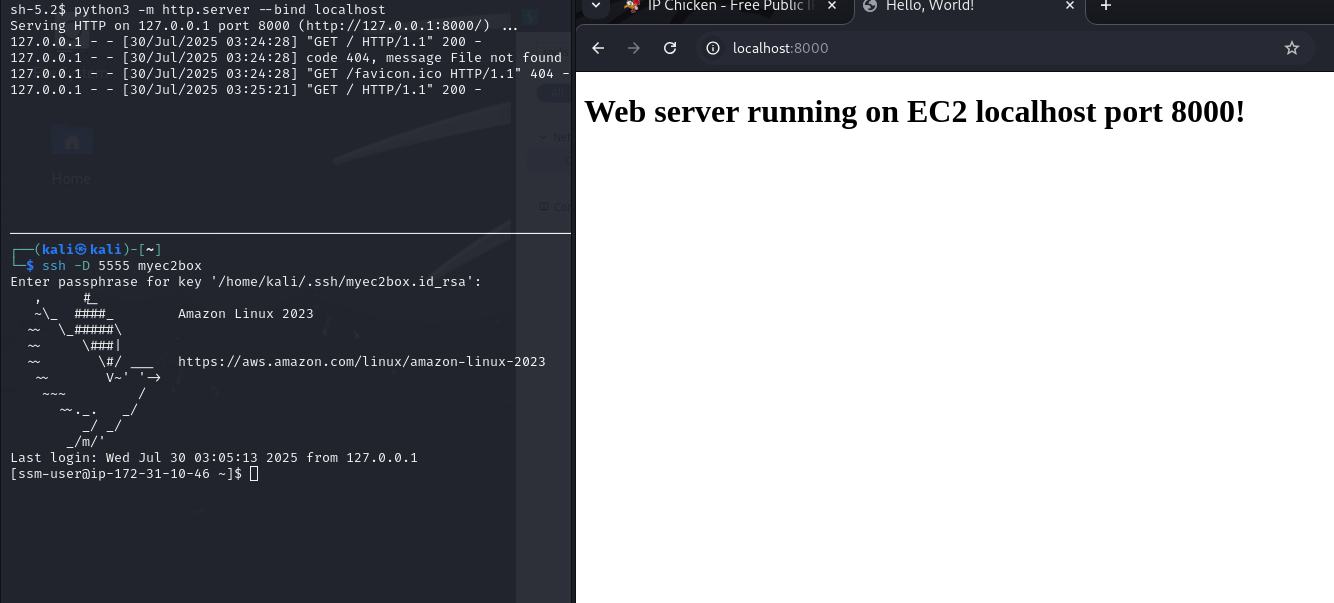Open a new tab with the plus button
The image size is (1334, 603).
click(1105, 6)
